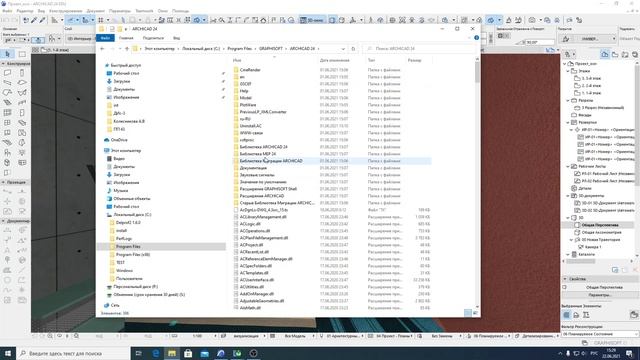Click the Explorer search field

click(419, 49)
